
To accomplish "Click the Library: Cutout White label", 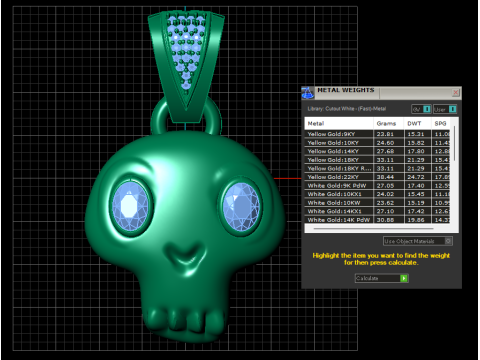I will pos(347,109).
